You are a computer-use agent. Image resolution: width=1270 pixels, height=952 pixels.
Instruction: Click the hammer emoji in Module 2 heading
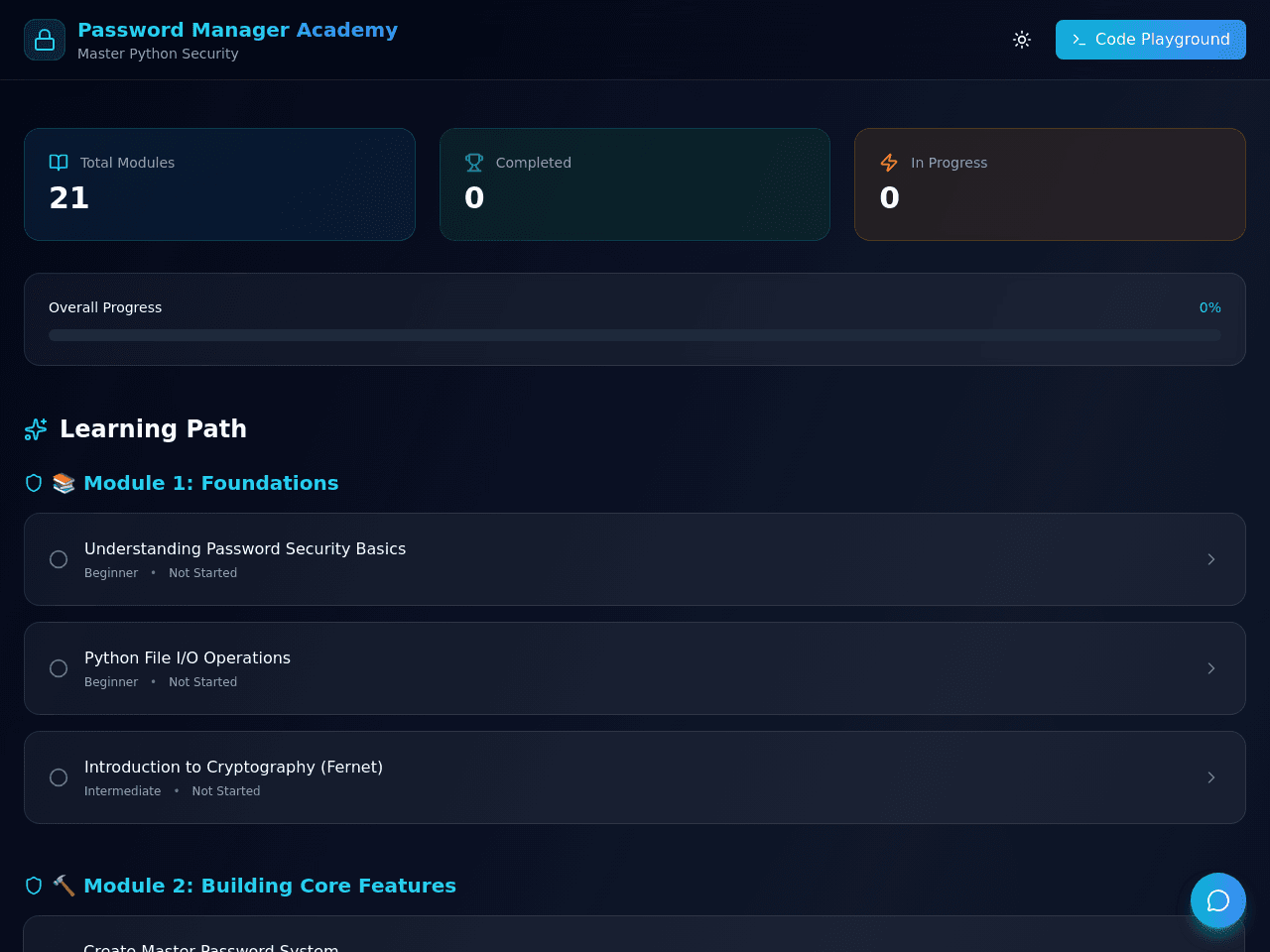(63, 886)
